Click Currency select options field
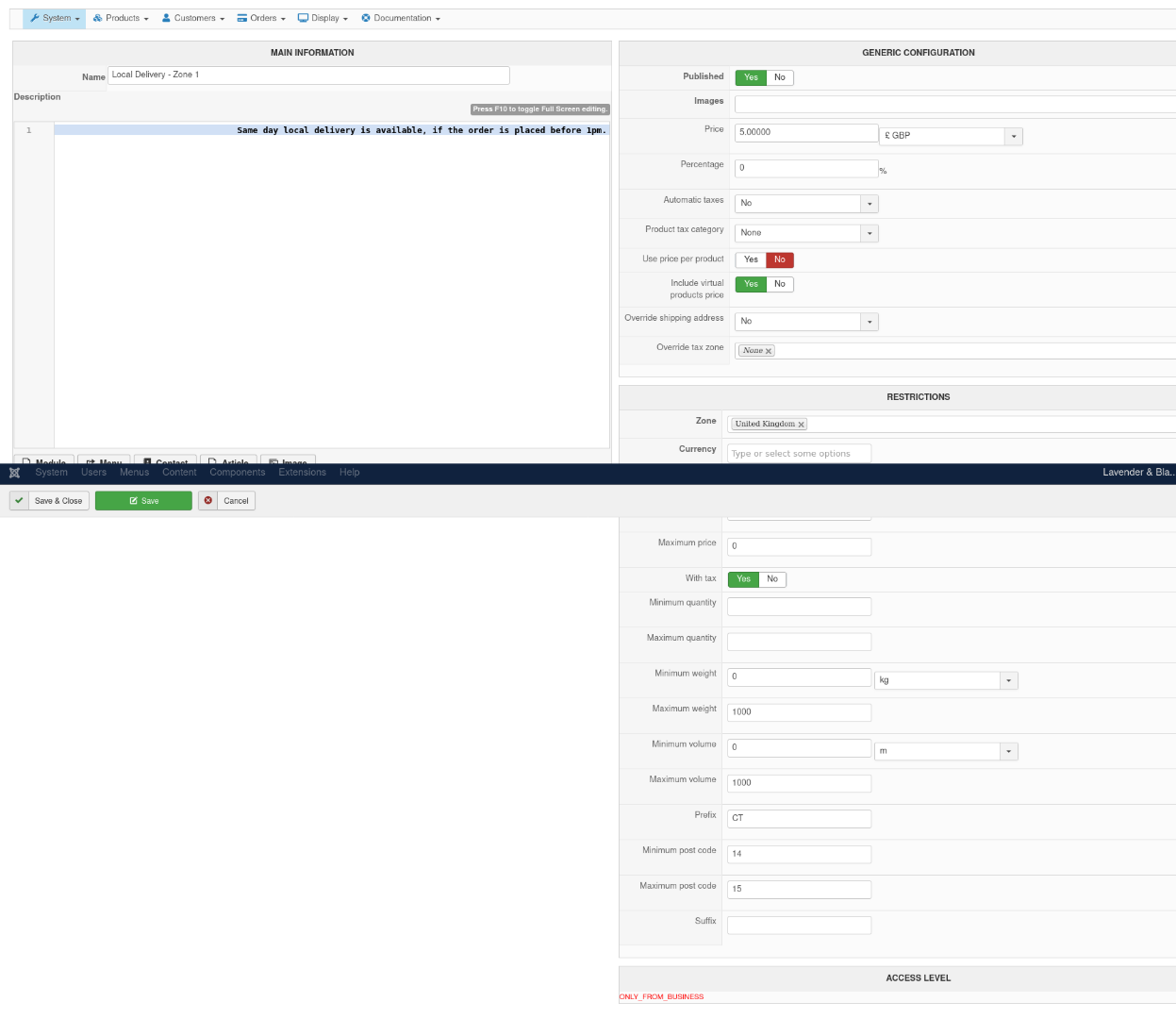 [x=800, y=454]
